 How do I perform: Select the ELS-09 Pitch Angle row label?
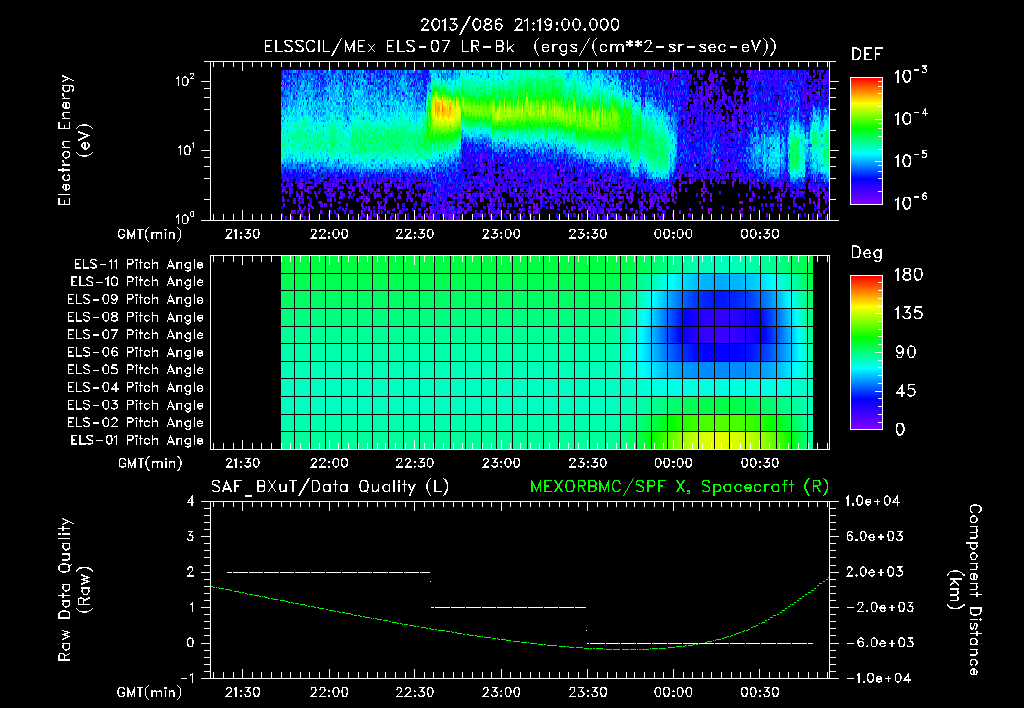136,300
